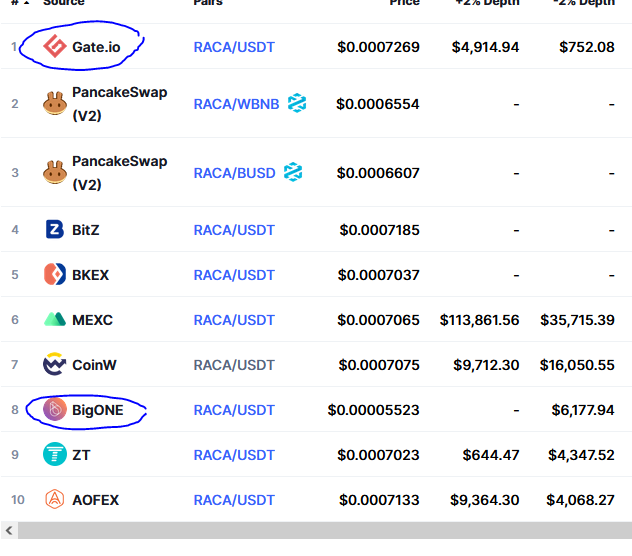Click the AOFEX orange logo icon
This screenshot has height=556, width=632.
coord(55,499)
